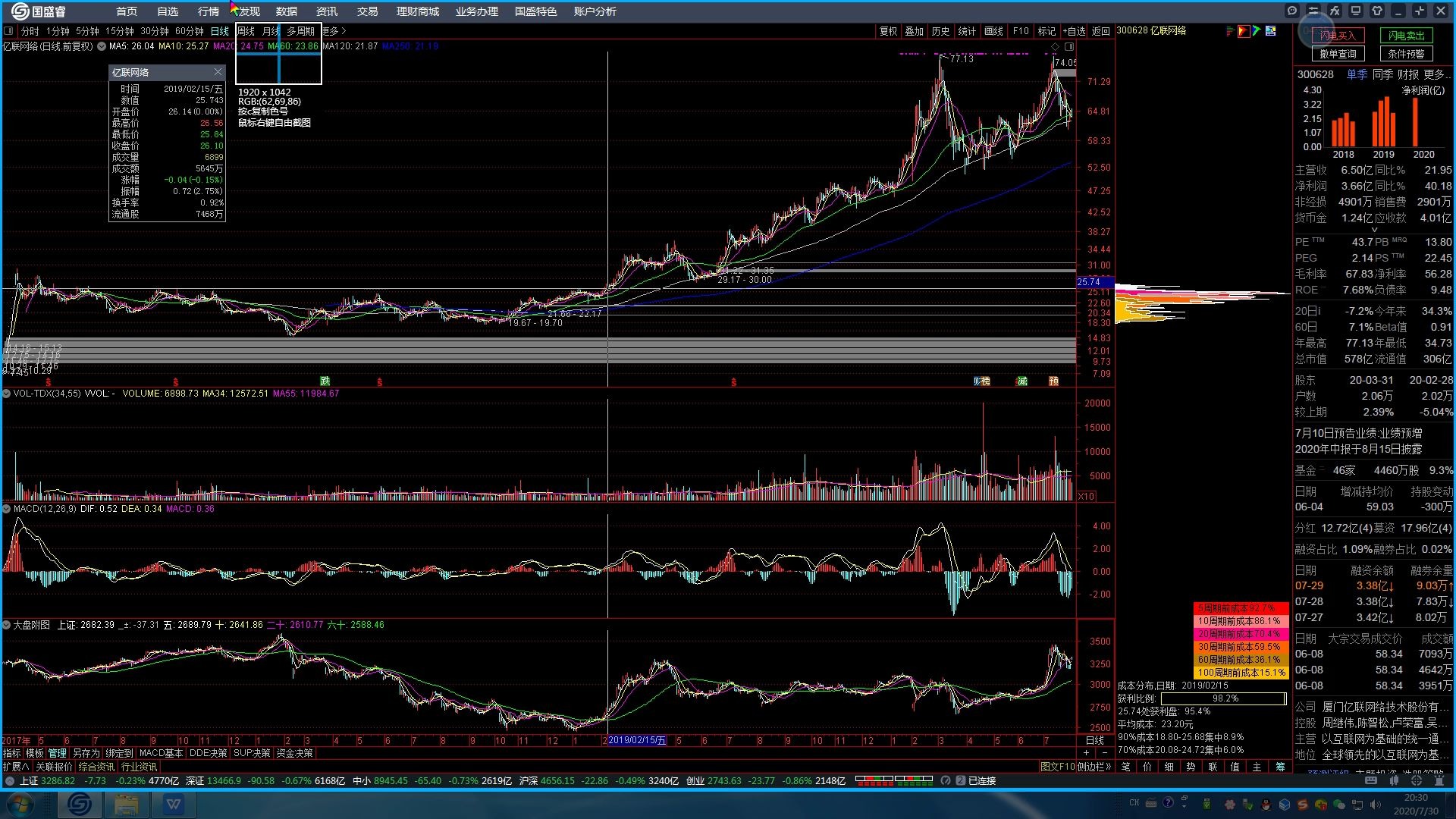Open Windows Start button
Viewport: 1456px width, 819px height.
coord(20,804)
